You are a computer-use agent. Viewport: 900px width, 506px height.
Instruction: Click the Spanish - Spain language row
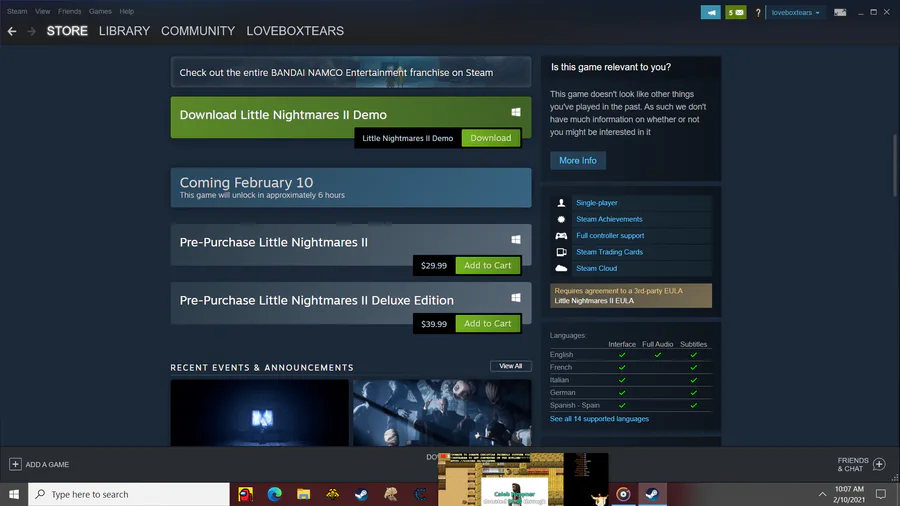pyautogui.click(x=630, y=405)
